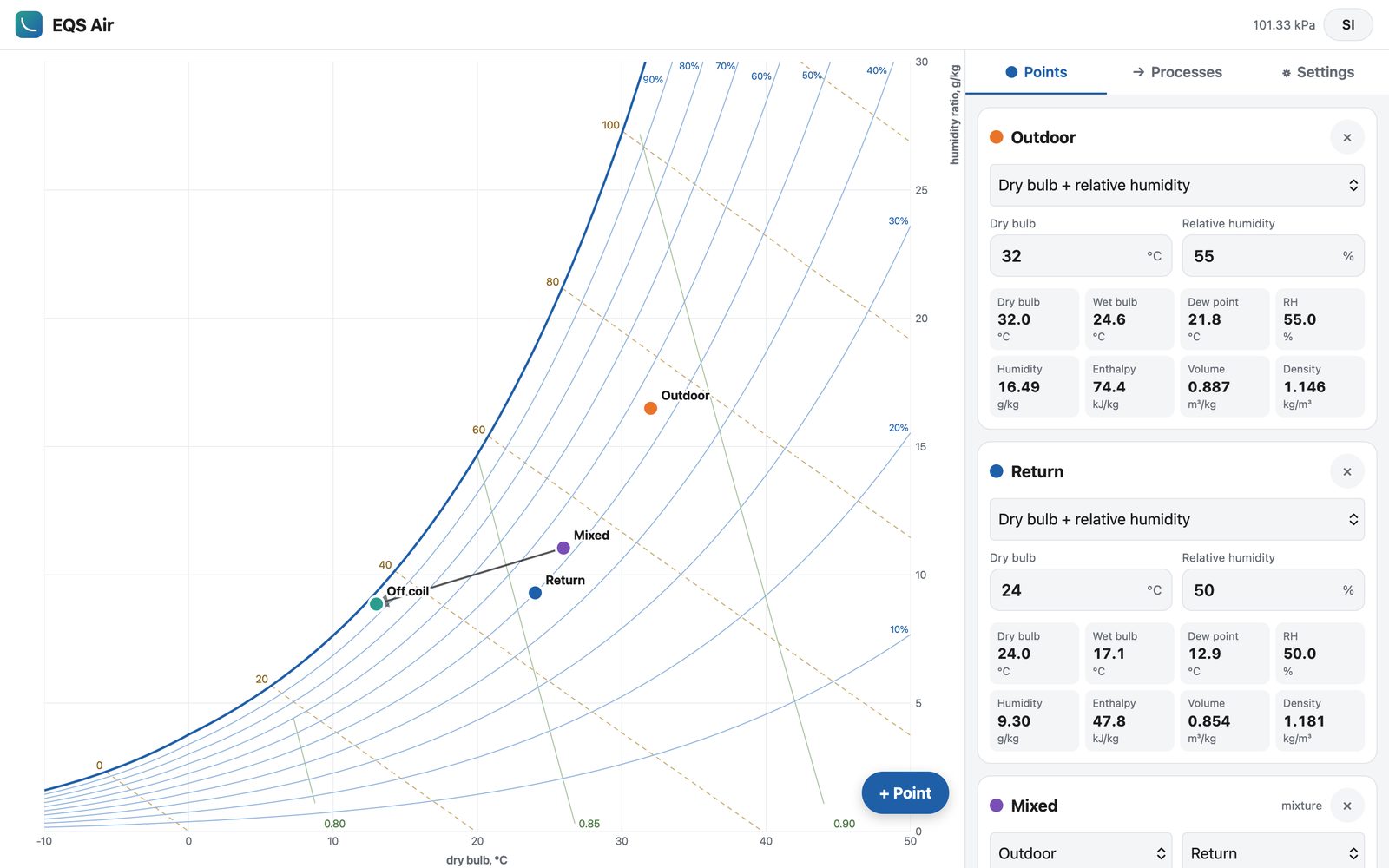
Task: Click the blue Return color dot in panel
Action: point(997,471)
